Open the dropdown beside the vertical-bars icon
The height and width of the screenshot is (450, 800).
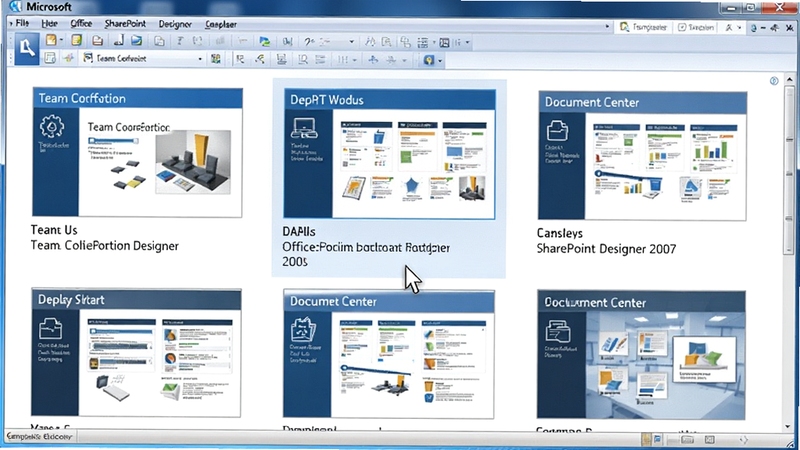click(354, 60)
